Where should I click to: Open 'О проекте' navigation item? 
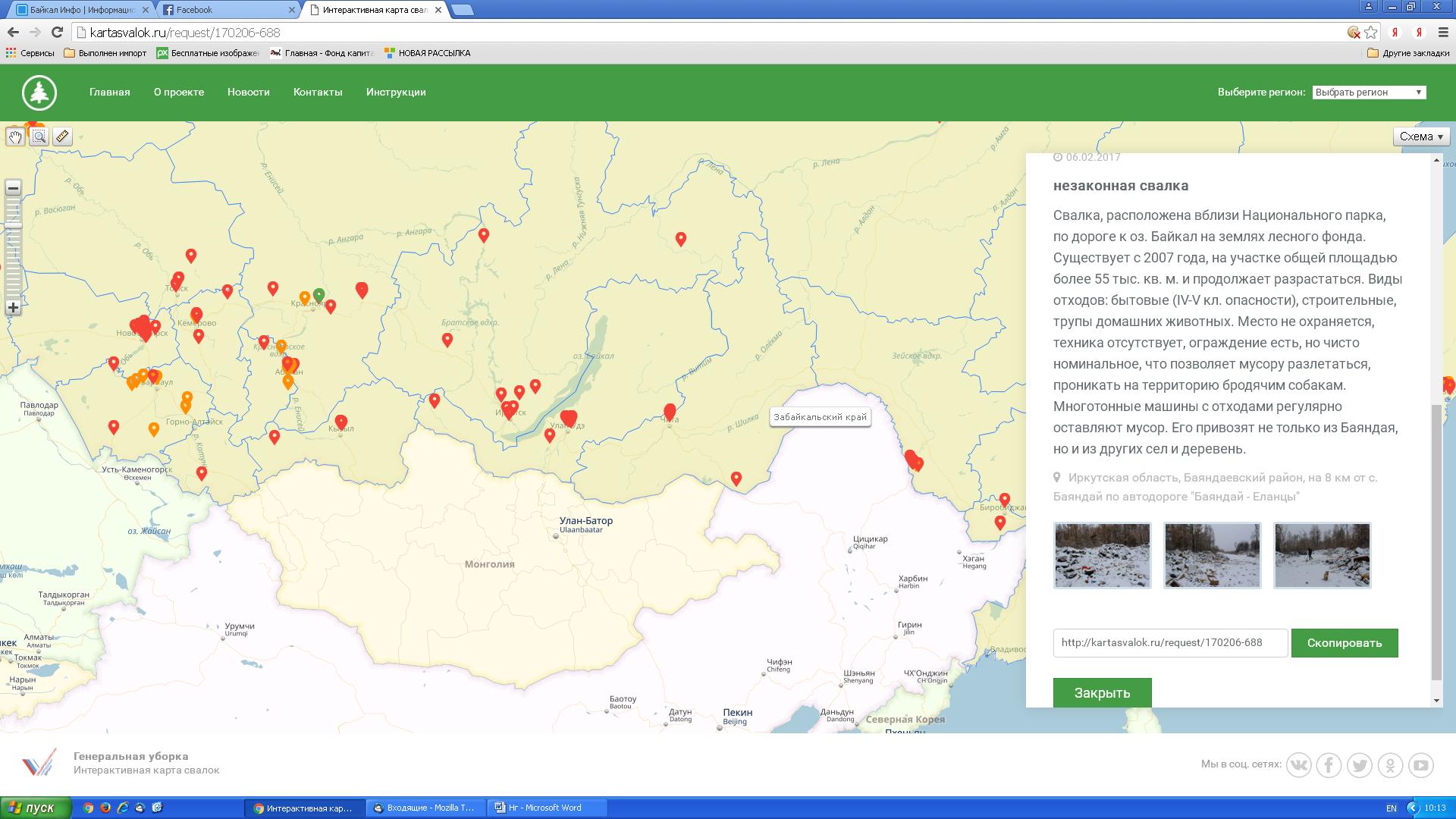[179, 93]
